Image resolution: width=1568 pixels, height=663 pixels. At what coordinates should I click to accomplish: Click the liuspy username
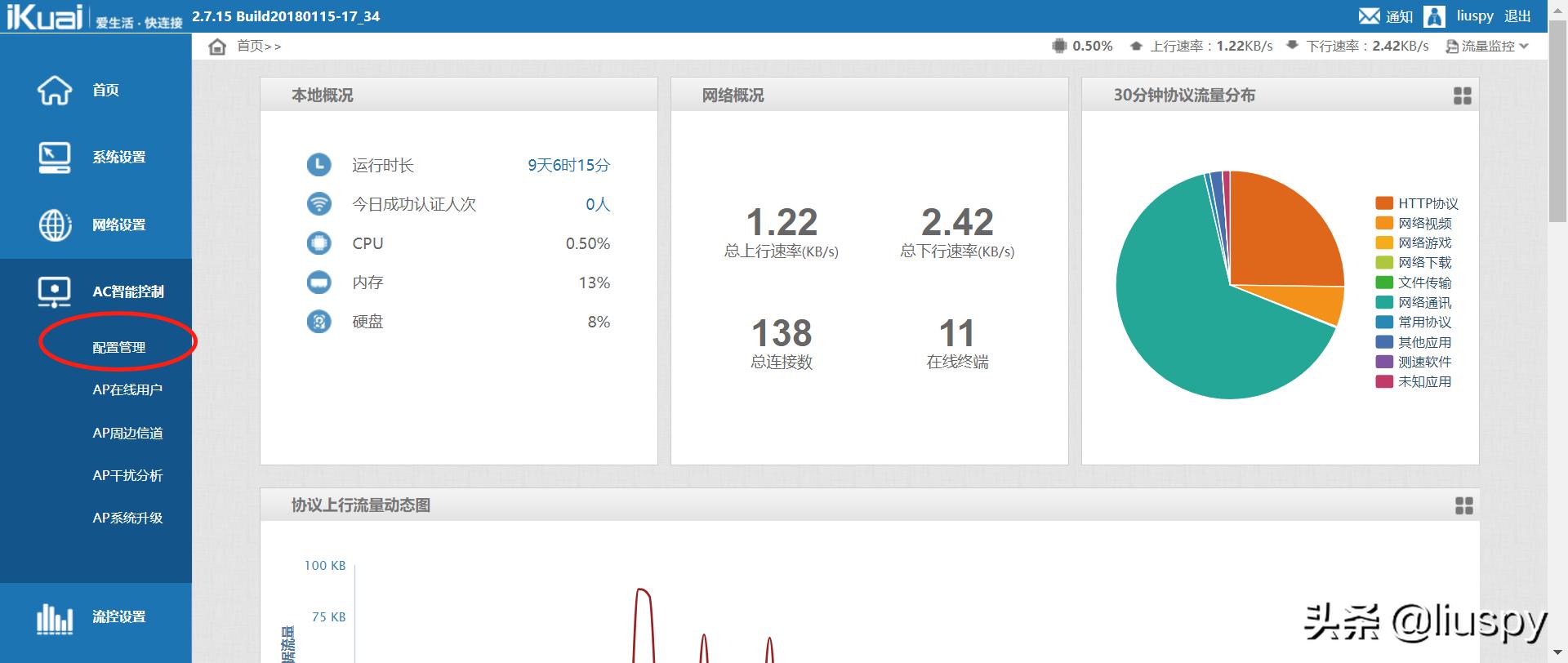tap(1475, 16)
